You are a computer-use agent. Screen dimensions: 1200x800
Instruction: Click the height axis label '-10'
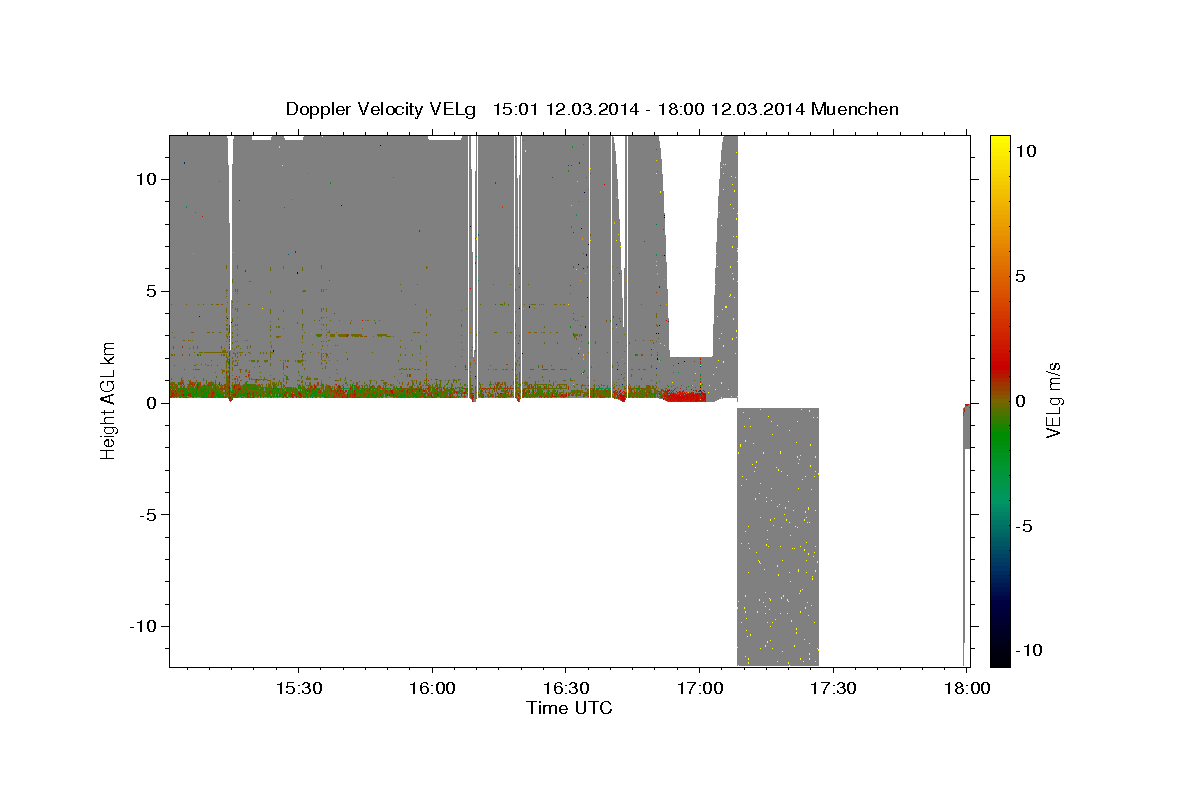145,626
